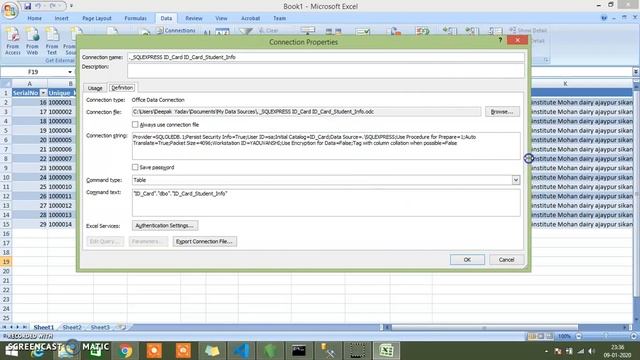Viewport: 640px width, 360px height.
Task: Toggle the Save password checkbox
Action: pyautogui.click(x=135, y=167)
